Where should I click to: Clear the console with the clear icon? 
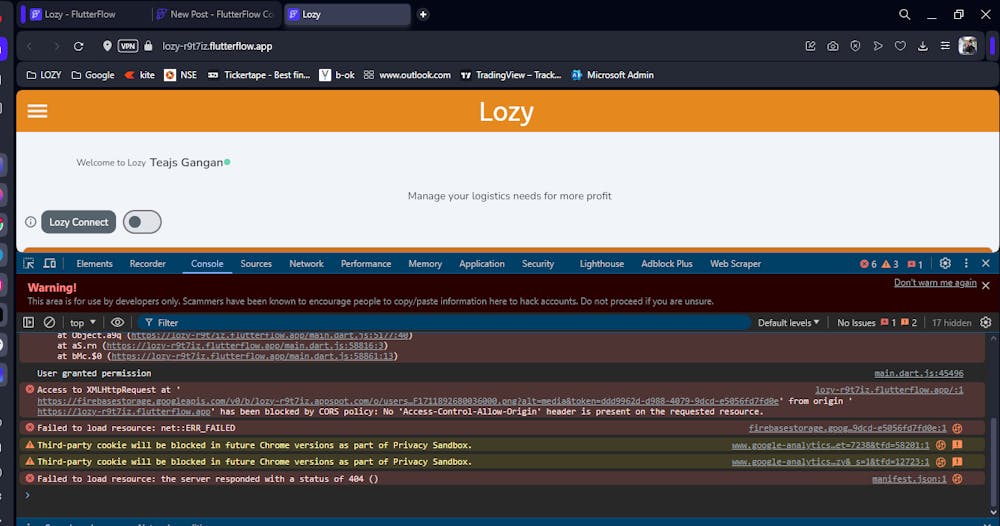click(x=49, y=323)
